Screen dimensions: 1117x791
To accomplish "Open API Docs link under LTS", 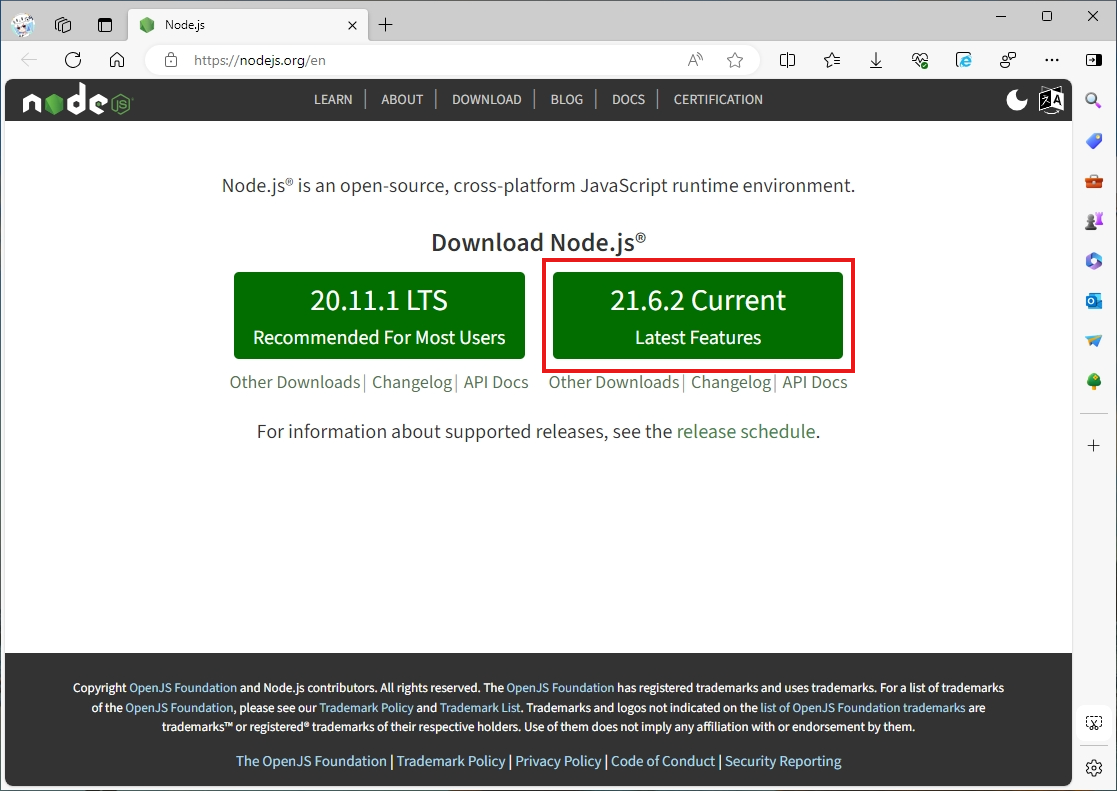I will 496,383.
